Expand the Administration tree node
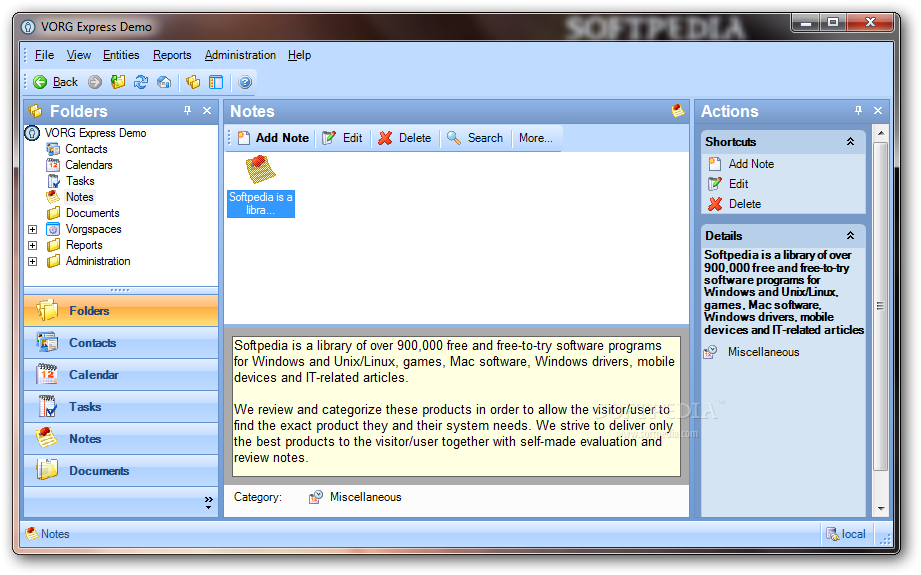Viewport: 921px width, 575px height. (33, 261)
